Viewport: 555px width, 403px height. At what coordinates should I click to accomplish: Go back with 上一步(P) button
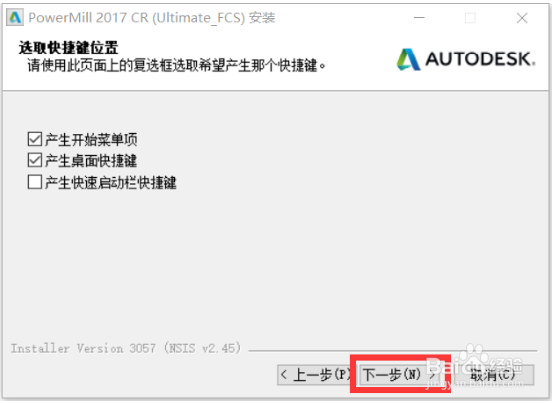(314, 375)
